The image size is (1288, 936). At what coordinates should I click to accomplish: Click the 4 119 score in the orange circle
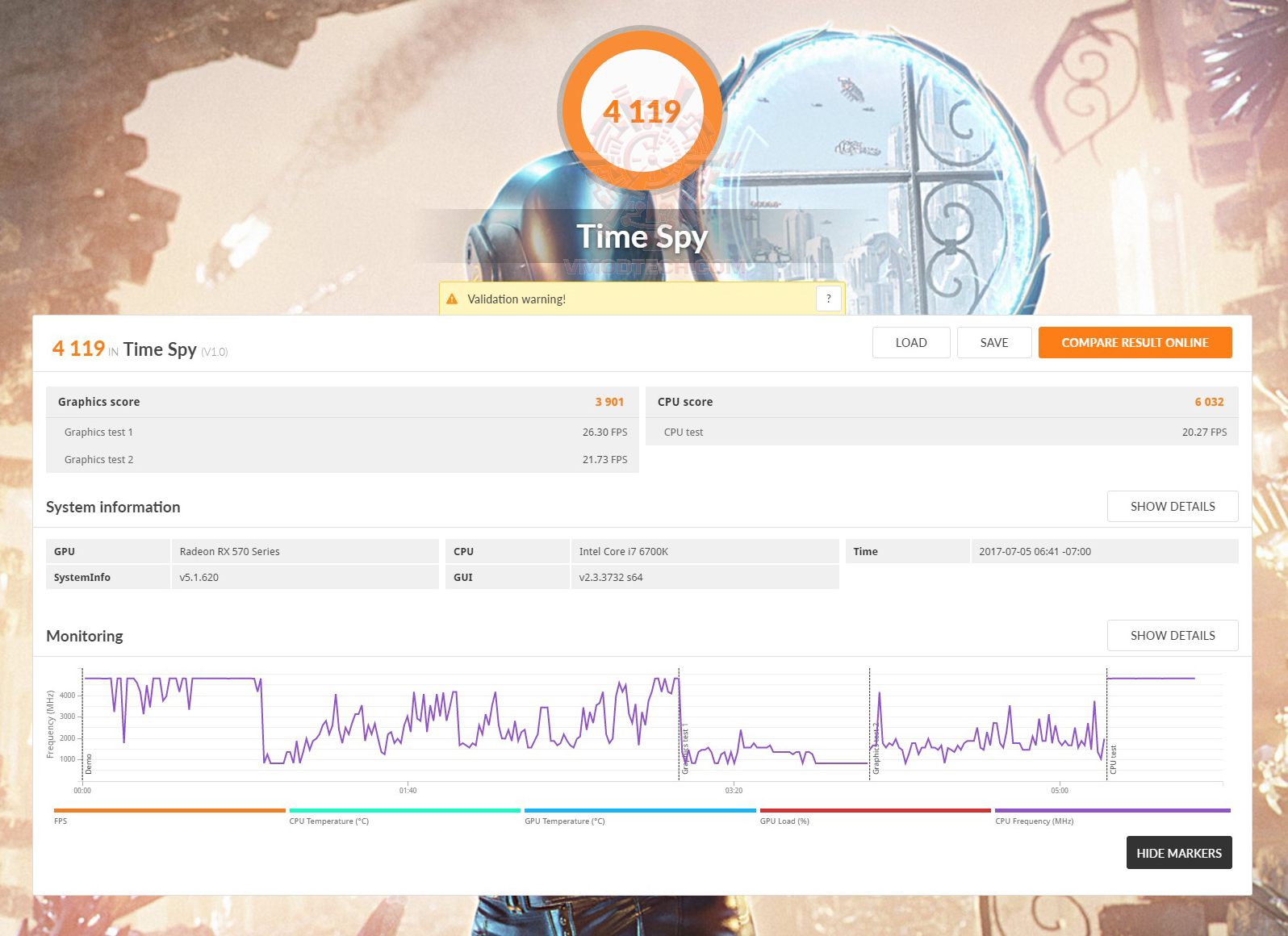coord(642,111)
